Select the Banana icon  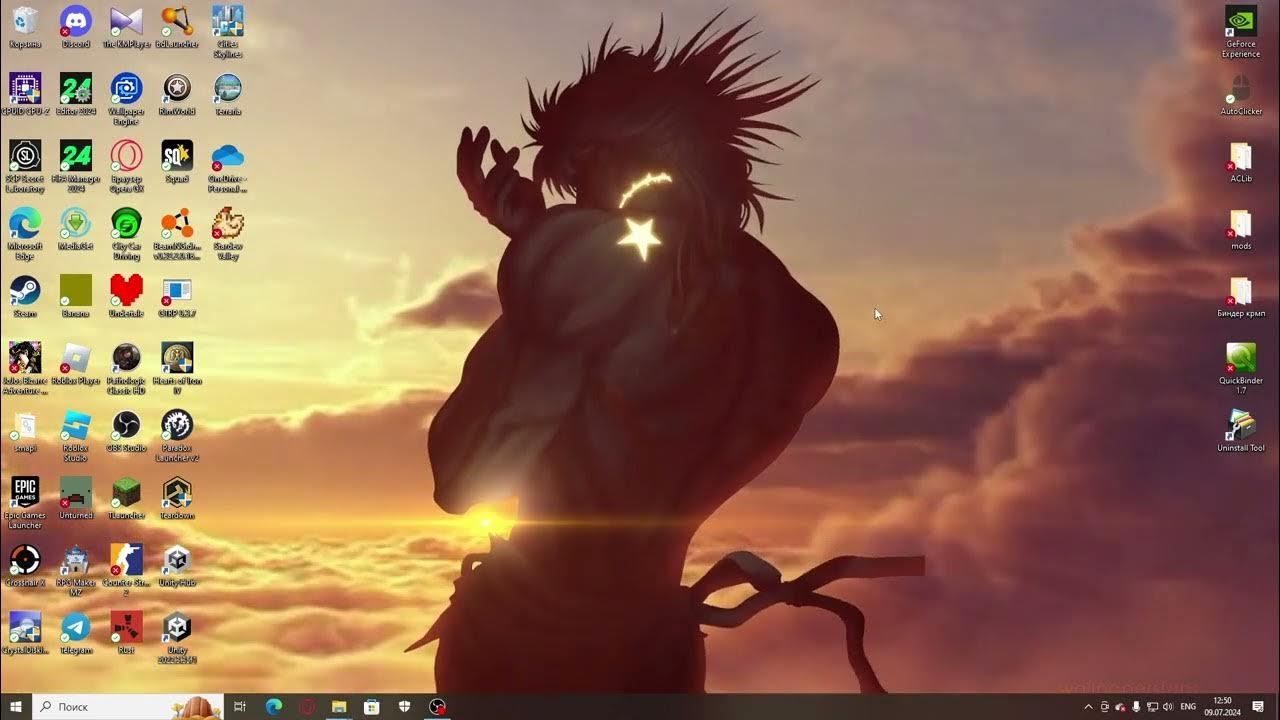pos(76,296)
